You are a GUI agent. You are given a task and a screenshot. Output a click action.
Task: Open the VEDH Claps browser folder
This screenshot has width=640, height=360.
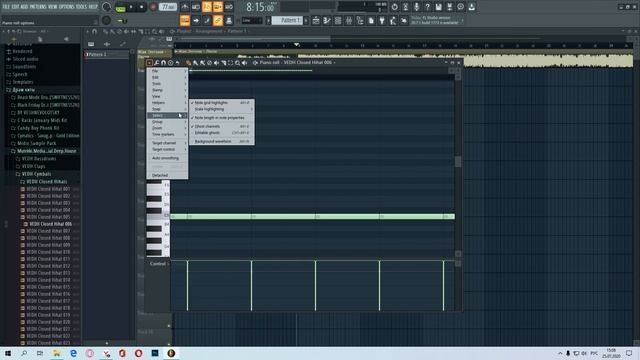[33, 167]
